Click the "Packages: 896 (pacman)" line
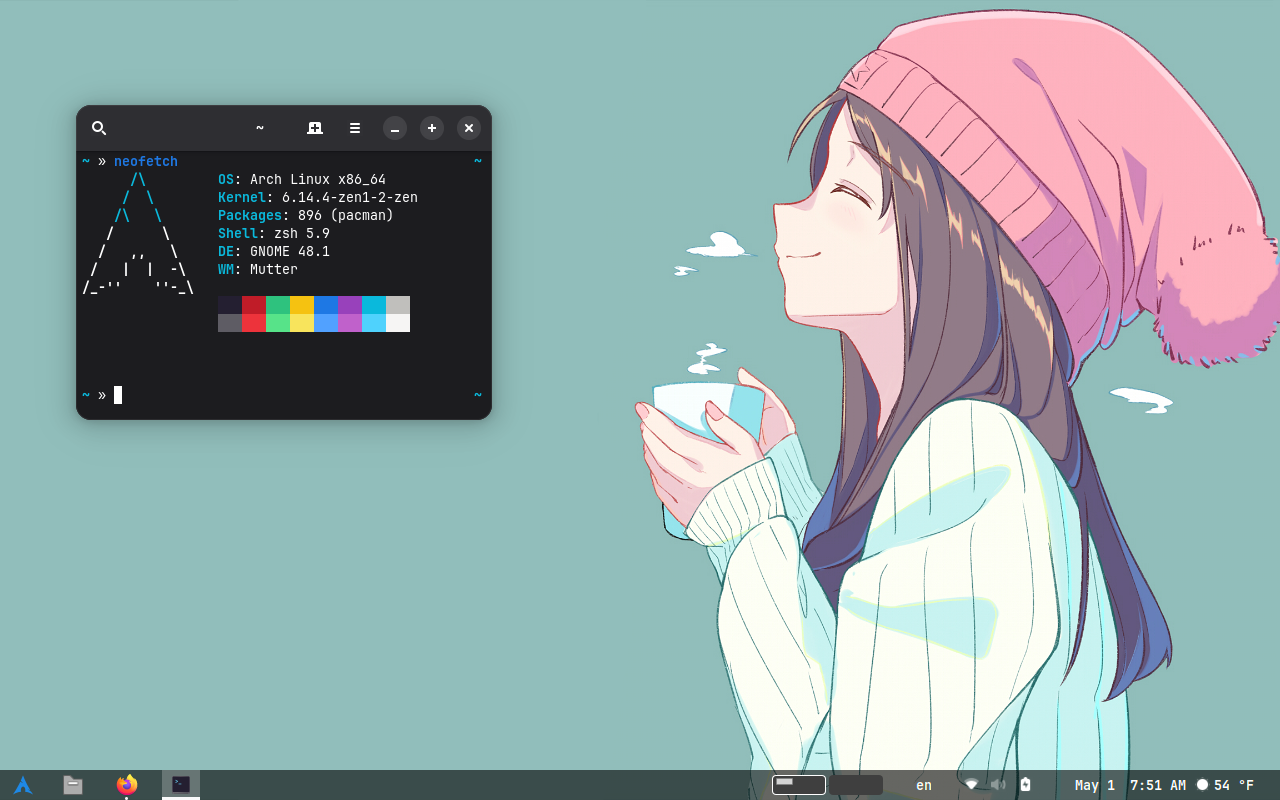 [306, 215]
